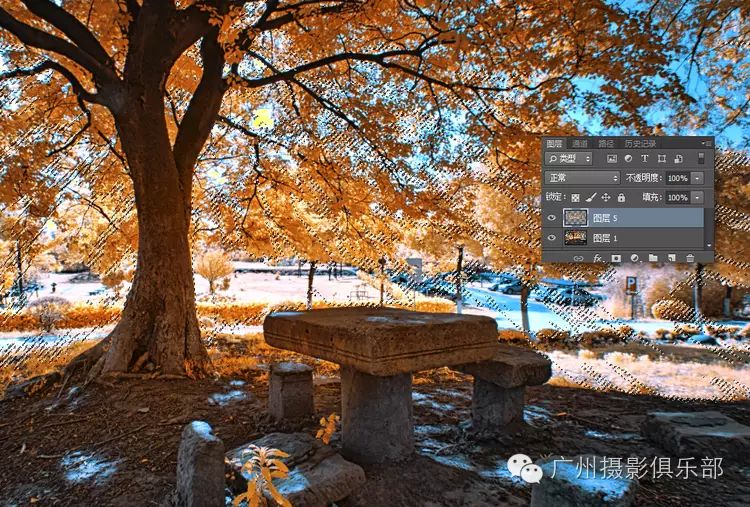750x507 pixels.
Task: Filter for adjustment layers icon
Action: 628,159
